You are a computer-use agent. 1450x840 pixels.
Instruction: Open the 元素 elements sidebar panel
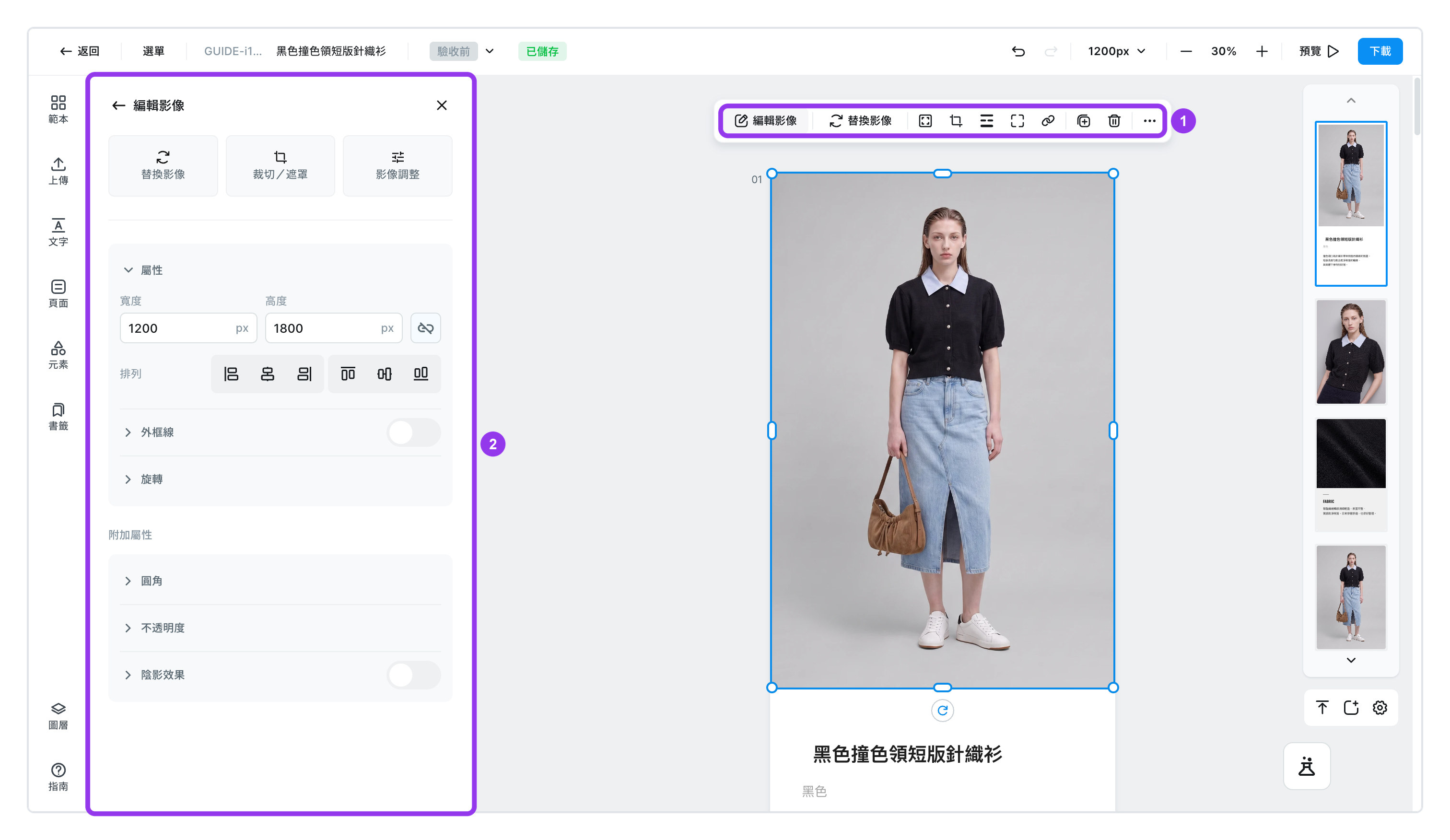[x=58, y=355]
